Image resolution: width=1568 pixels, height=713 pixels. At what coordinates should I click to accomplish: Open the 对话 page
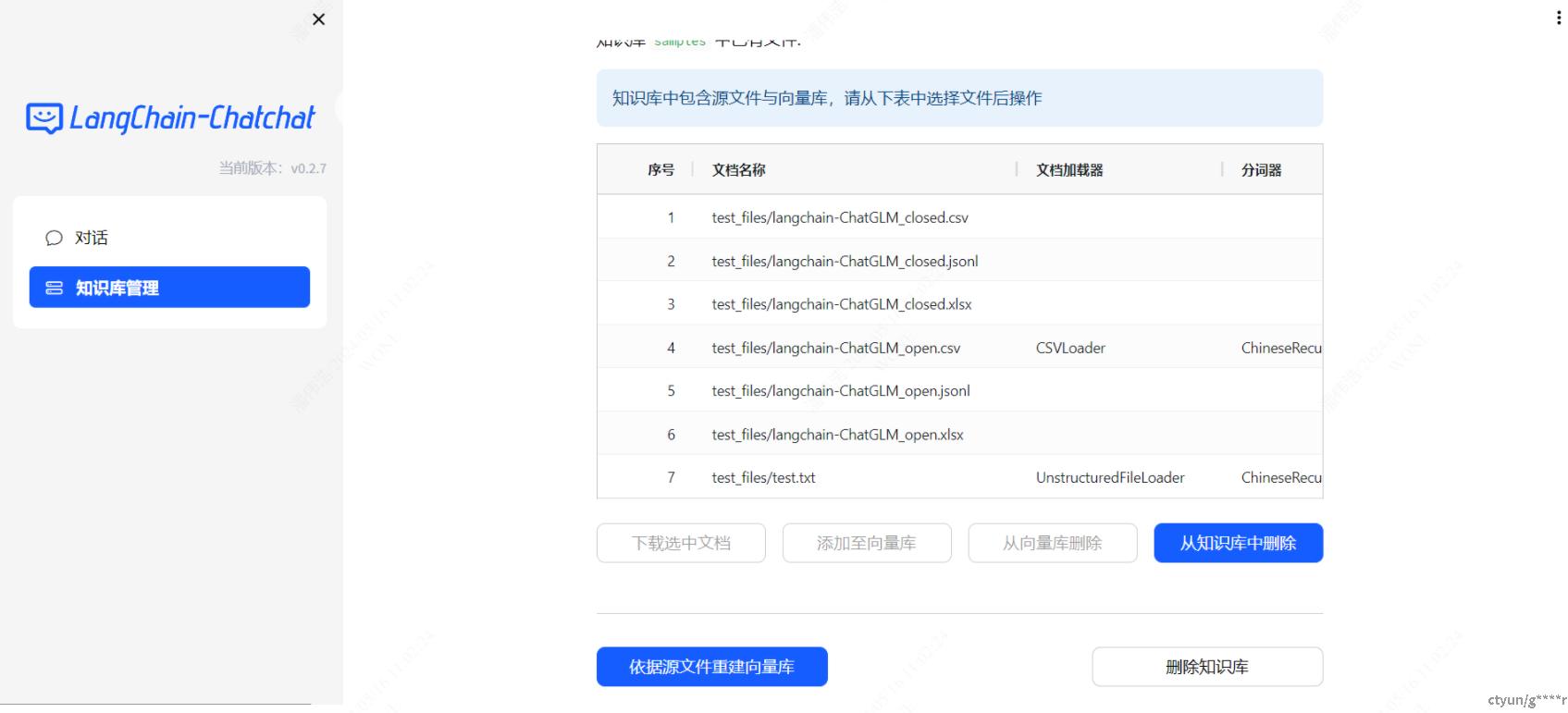pyautogui.click(x=91, y=238)
